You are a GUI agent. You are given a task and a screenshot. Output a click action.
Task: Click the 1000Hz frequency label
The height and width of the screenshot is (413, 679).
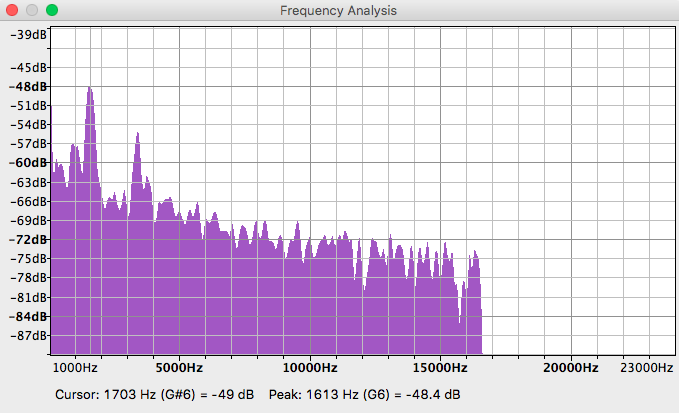tap(75, 368)
